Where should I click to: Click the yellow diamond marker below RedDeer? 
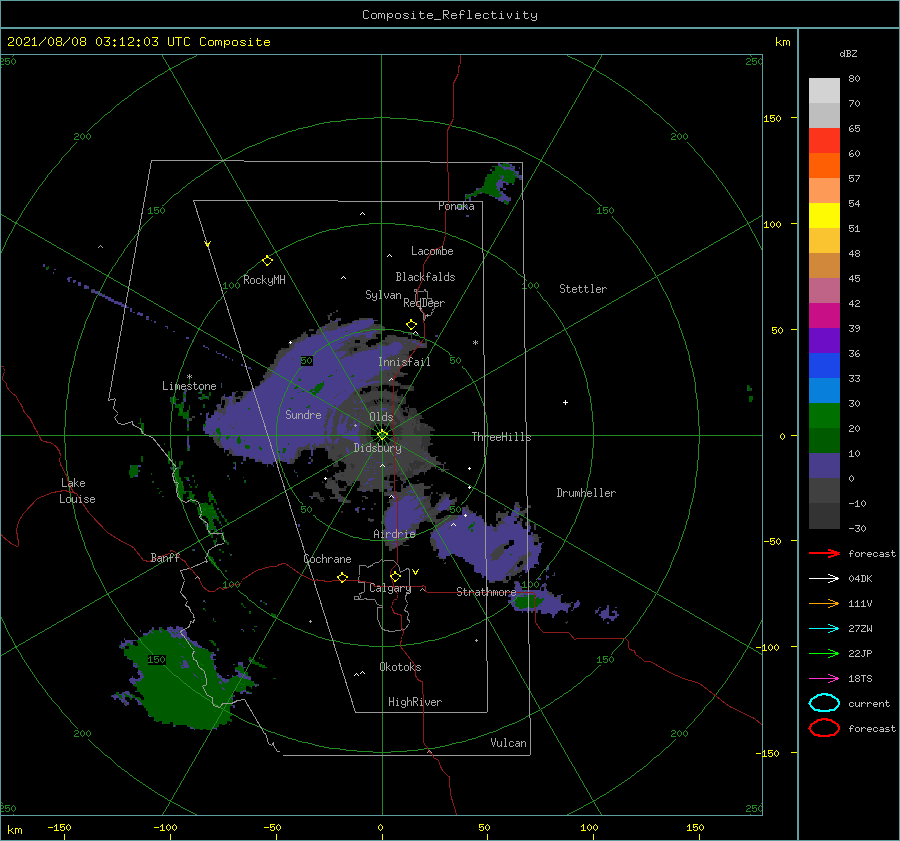tap(411, 325)
